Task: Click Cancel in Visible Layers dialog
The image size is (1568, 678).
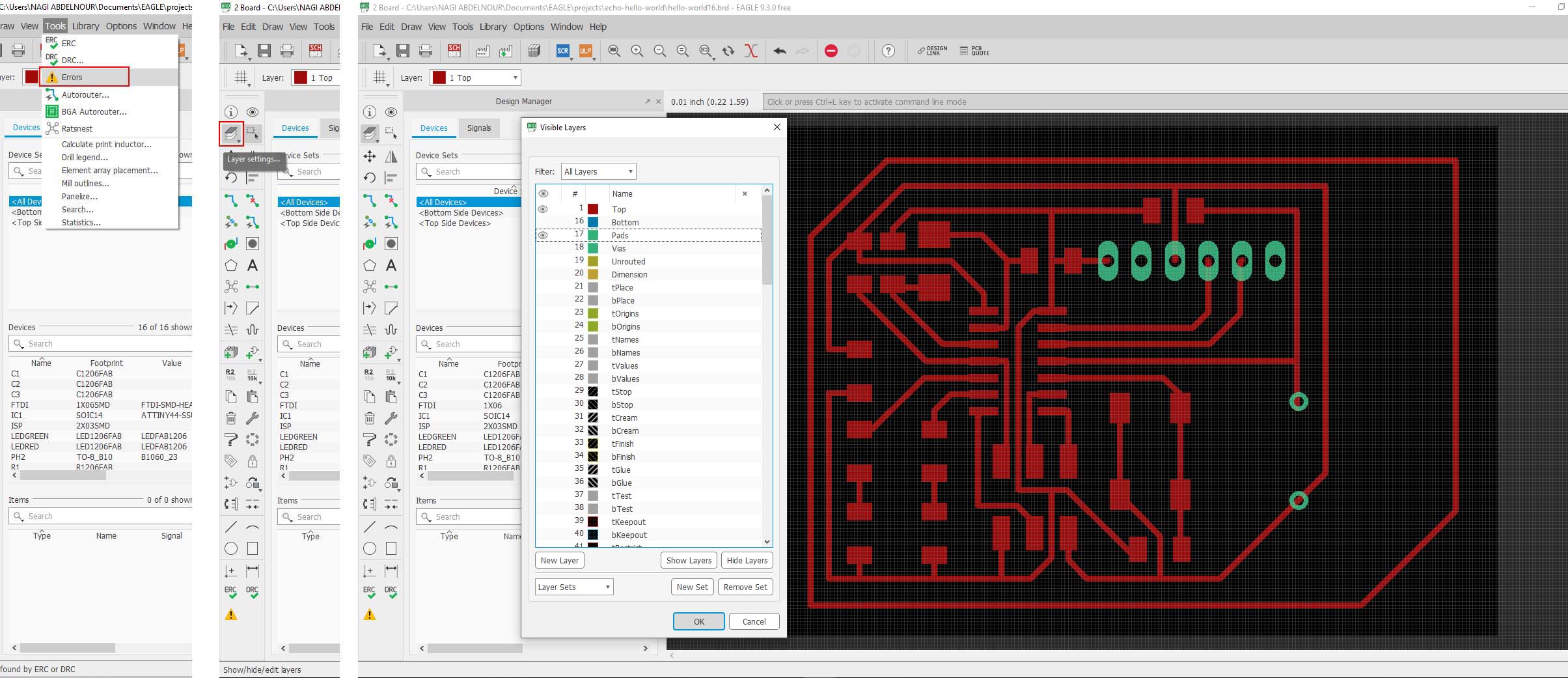Action: 754,621
